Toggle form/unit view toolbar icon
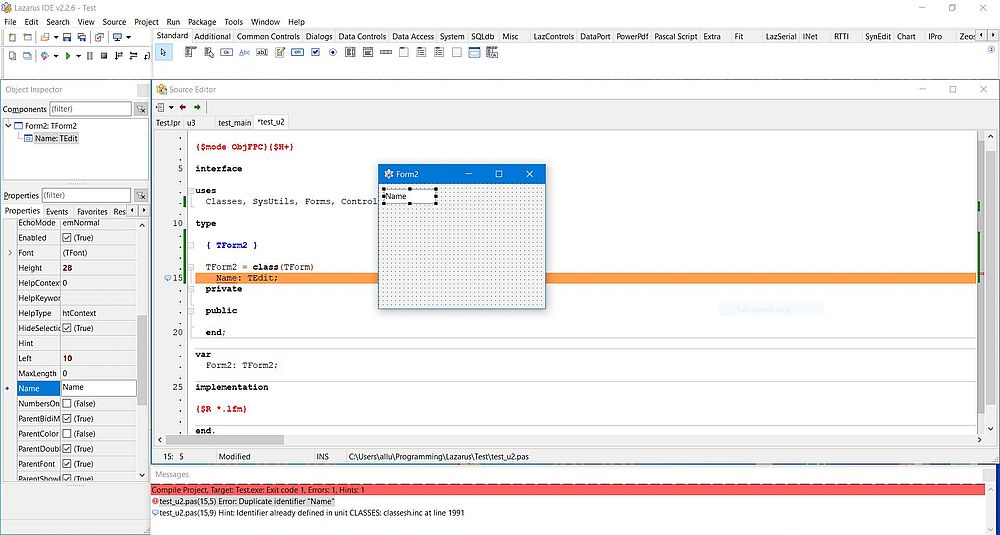This screenshot has height=535, width=1000. [x=99, y=37]
